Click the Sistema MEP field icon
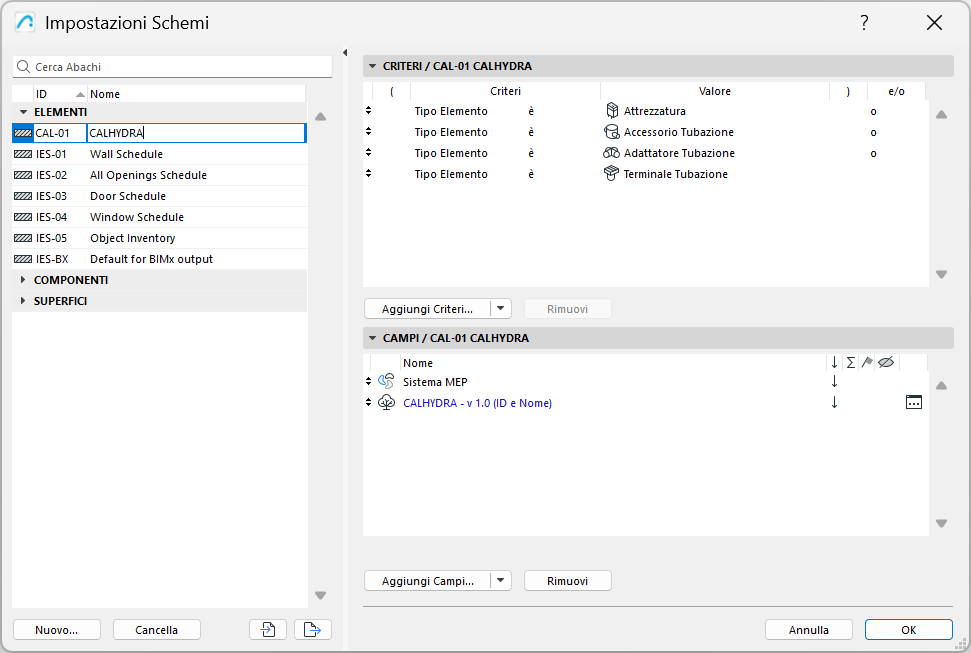Viewport: 971px width, 653px height. [x=386, y=381]
